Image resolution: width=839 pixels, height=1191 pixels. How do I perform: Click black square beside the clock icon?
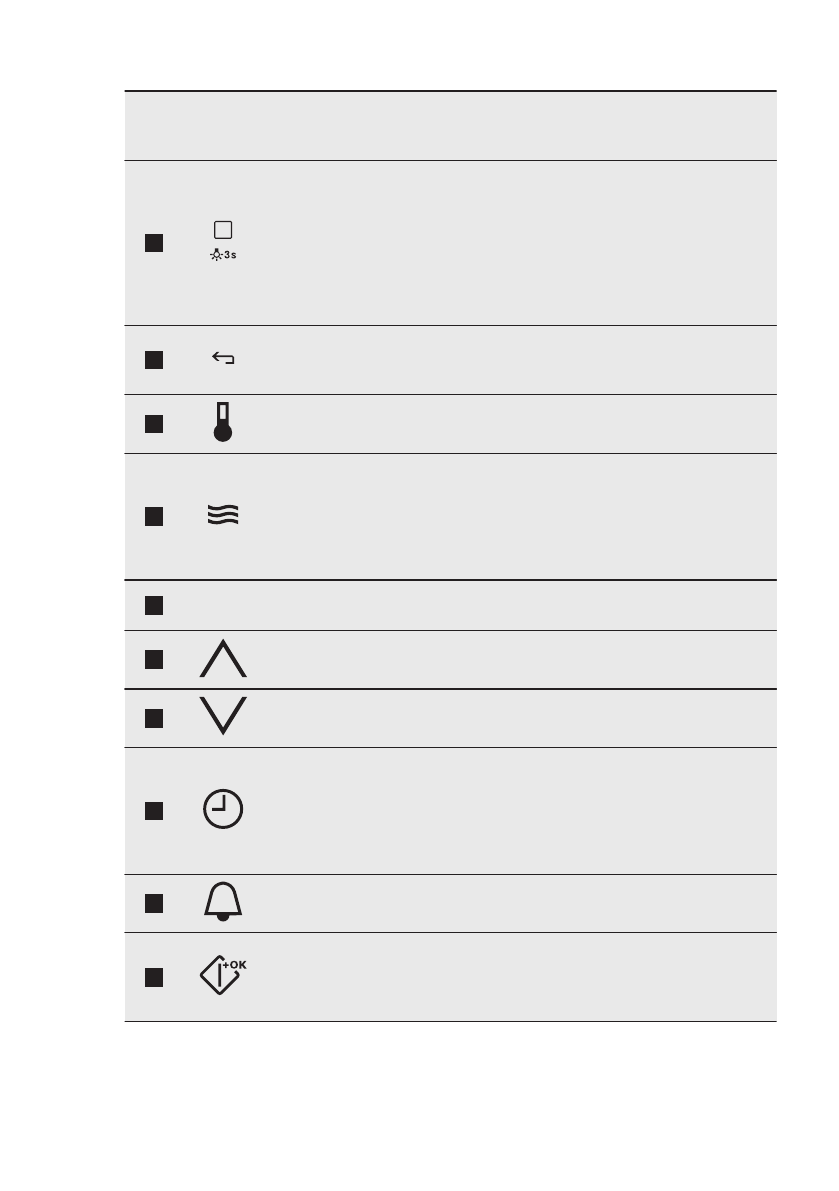tap(153, 810)
